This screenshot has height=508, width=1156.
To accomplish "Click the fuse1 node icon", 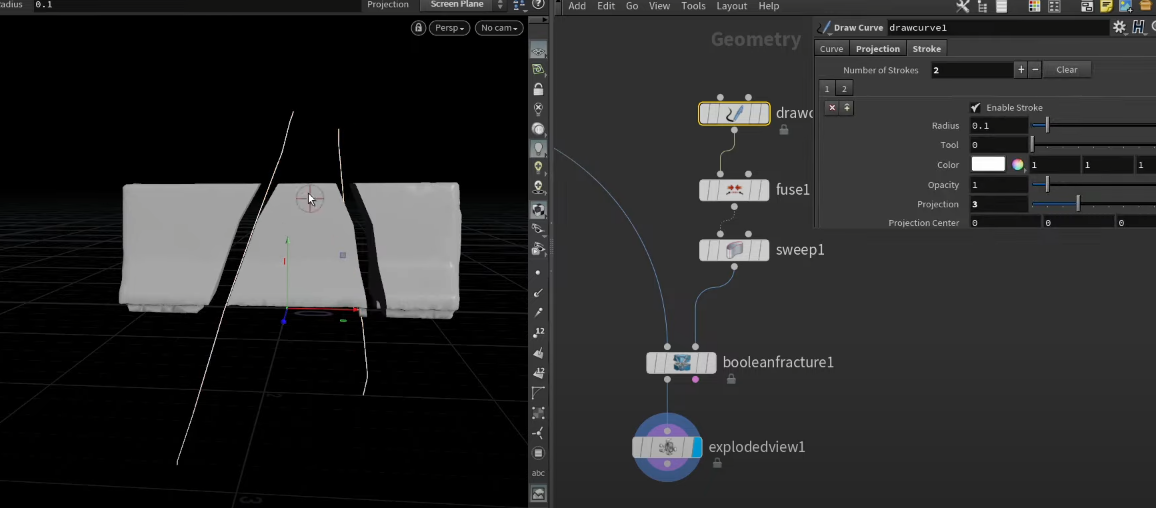I will 734,189.
